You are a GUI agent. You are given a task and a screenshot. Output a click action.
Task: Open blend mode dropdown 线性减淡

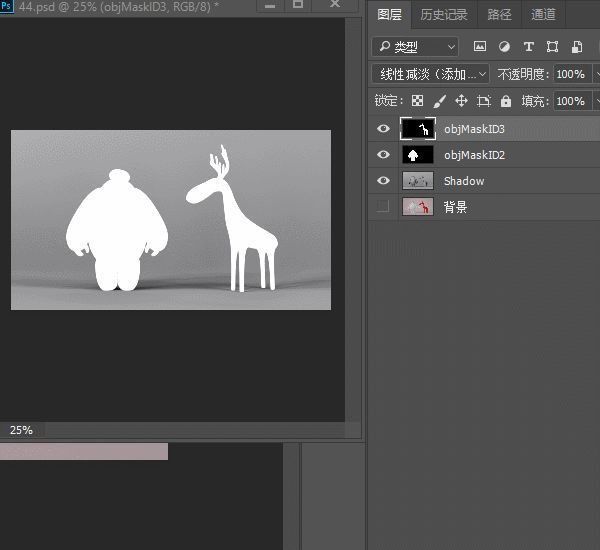coord(430,74)
